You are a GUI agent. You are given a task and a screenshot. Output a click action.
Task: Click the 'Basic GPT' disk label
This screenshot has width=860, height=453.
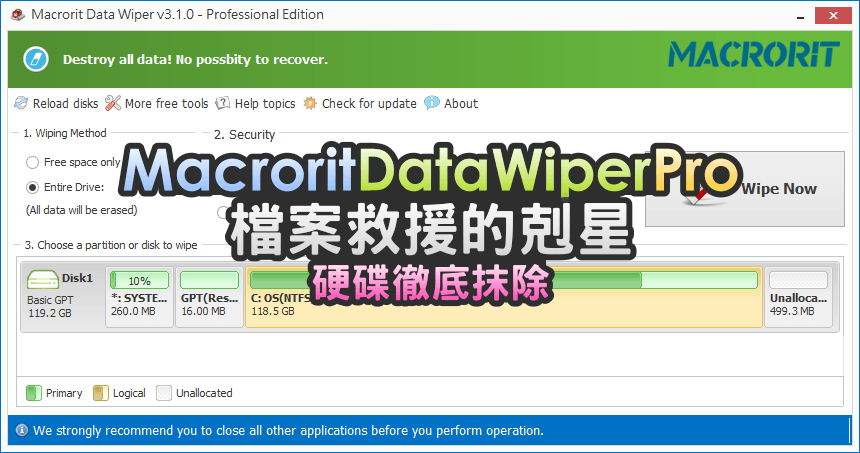[x=50, y=300]
